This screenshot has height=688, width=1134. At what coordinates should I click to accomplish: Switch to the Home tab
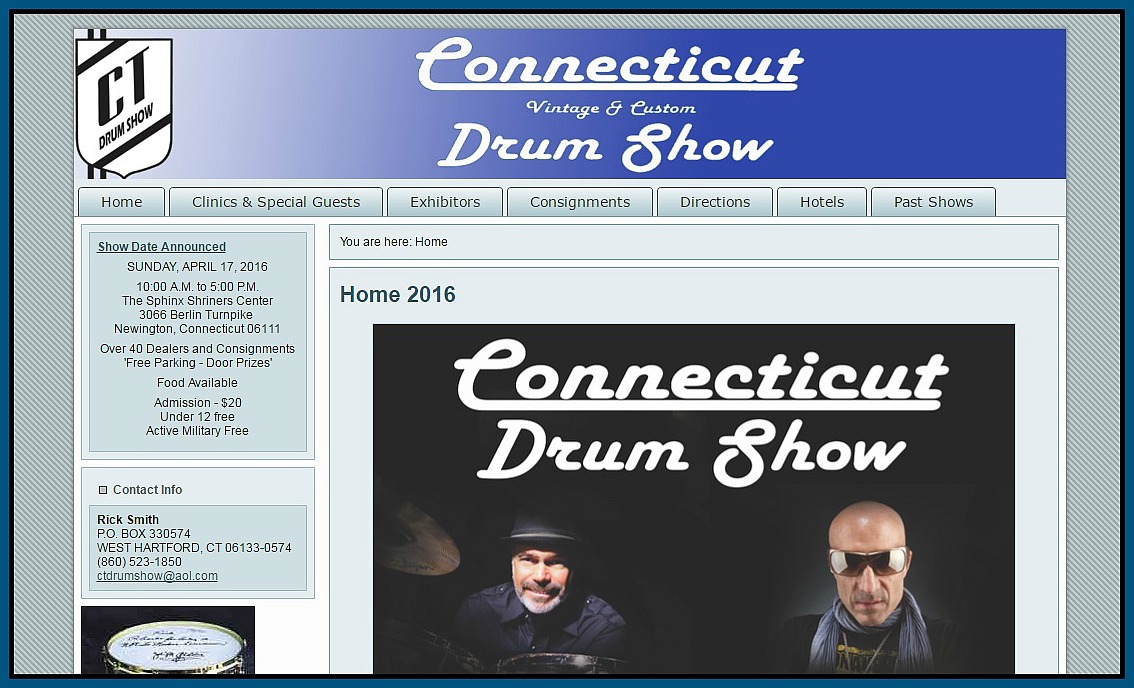click(120, 201)
